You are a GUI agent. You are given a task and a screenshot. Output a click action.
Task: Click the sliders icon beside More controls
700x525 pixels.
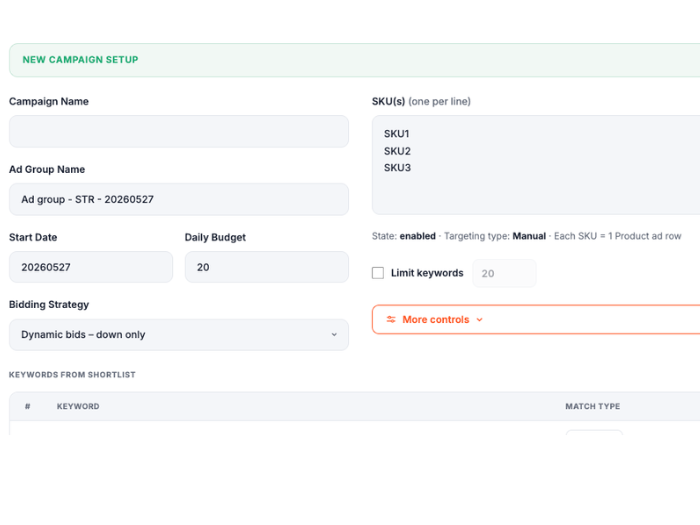(391, 319)
